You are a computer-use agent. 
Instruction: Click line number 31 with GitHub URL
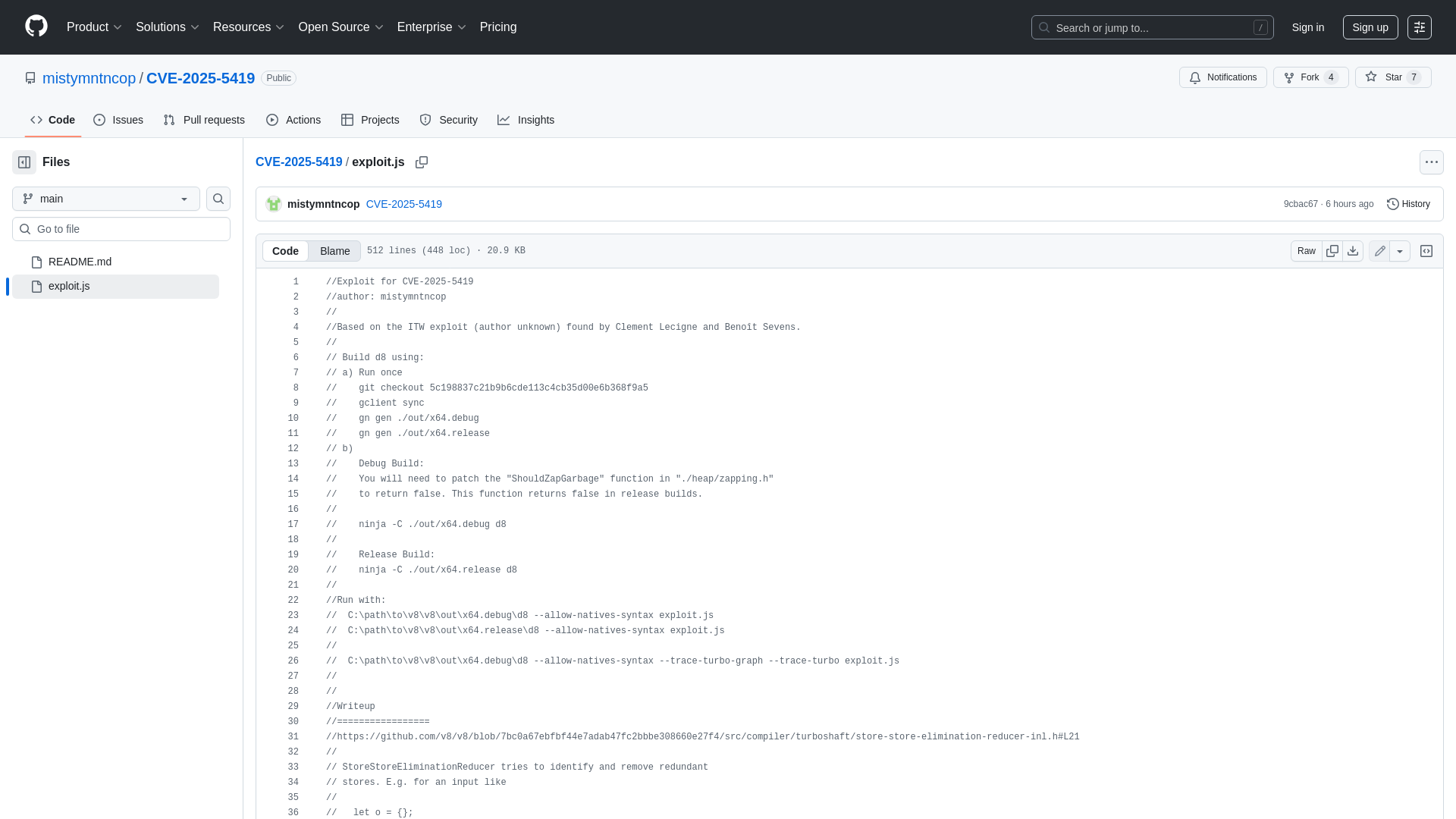coord(293,737)
